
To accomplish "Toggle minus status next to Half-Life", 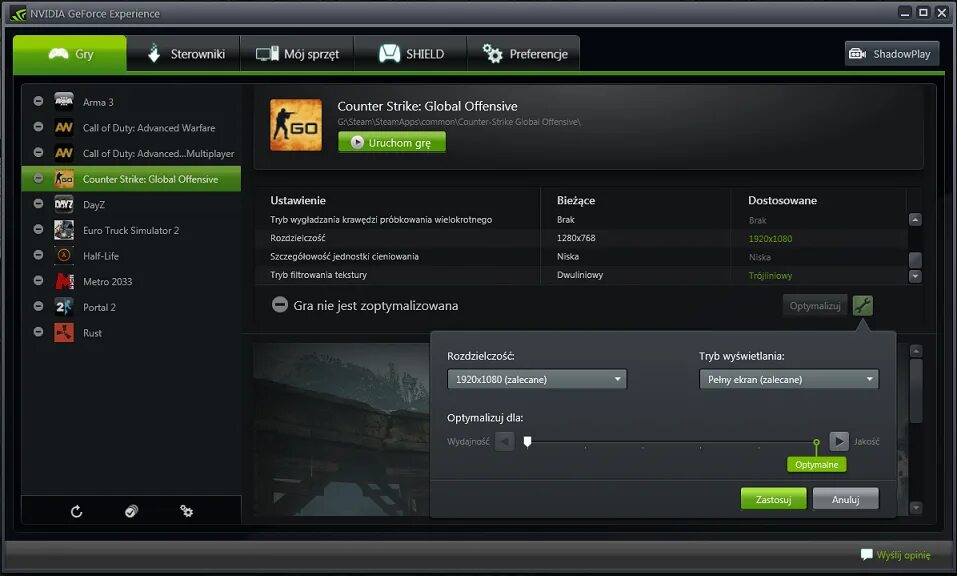I will pos(38,254).
